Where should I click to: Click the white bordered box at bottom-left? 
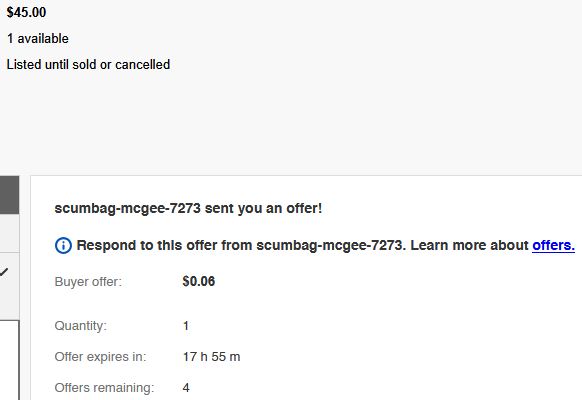[9, 360]
